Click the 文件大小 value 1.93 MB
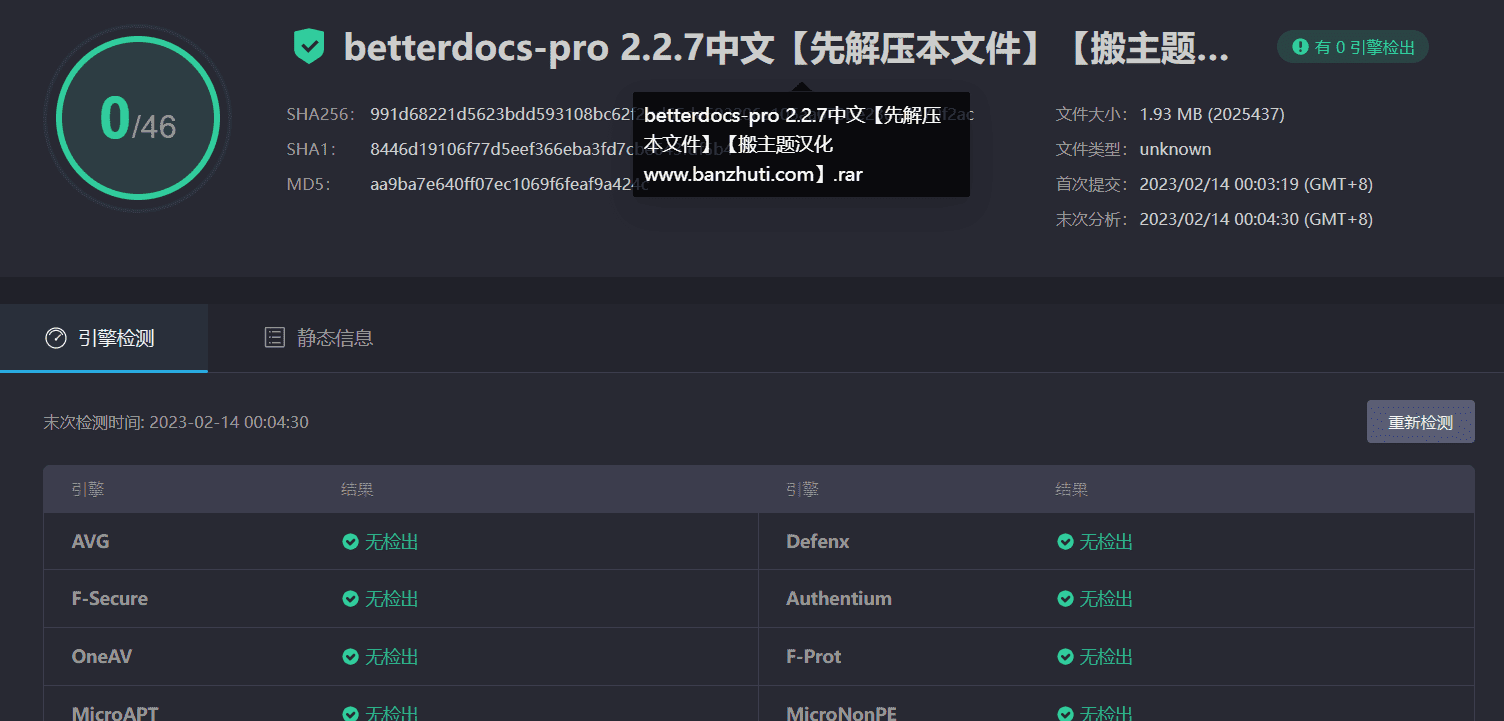Image resolution: width=1504 pixels, height=721 pixels. point(1212,114)
